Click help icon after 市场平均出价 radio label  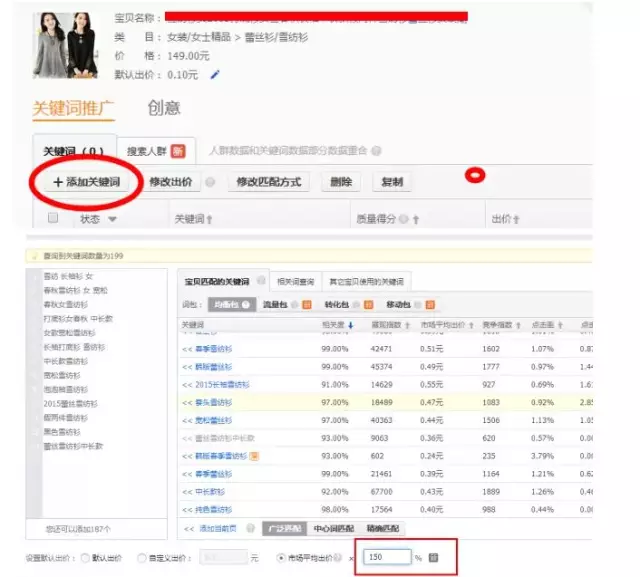tap(338, 557)
